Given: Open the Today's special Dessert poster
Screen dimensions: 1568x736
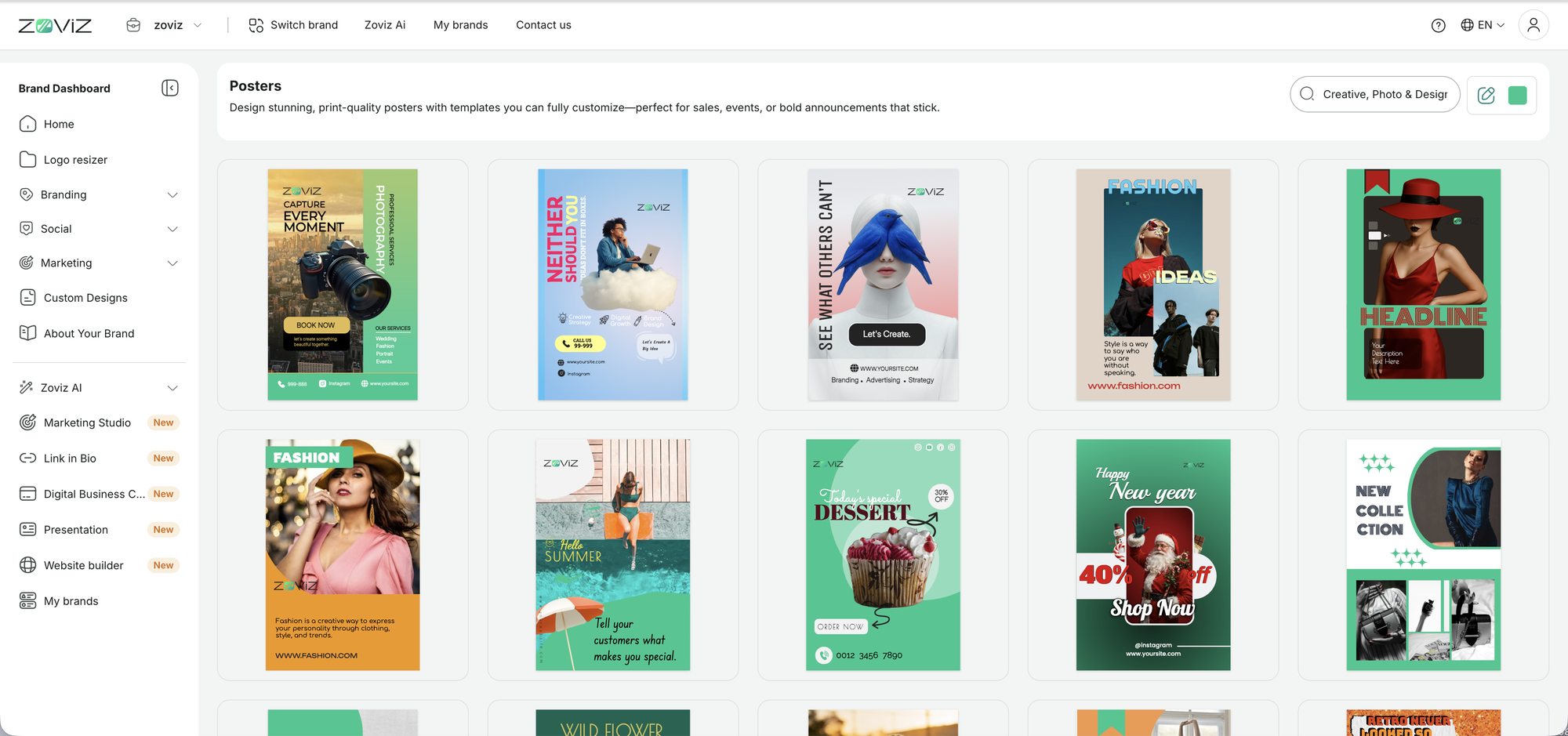Looking at the screenshot, I should [x=883, y=555].
